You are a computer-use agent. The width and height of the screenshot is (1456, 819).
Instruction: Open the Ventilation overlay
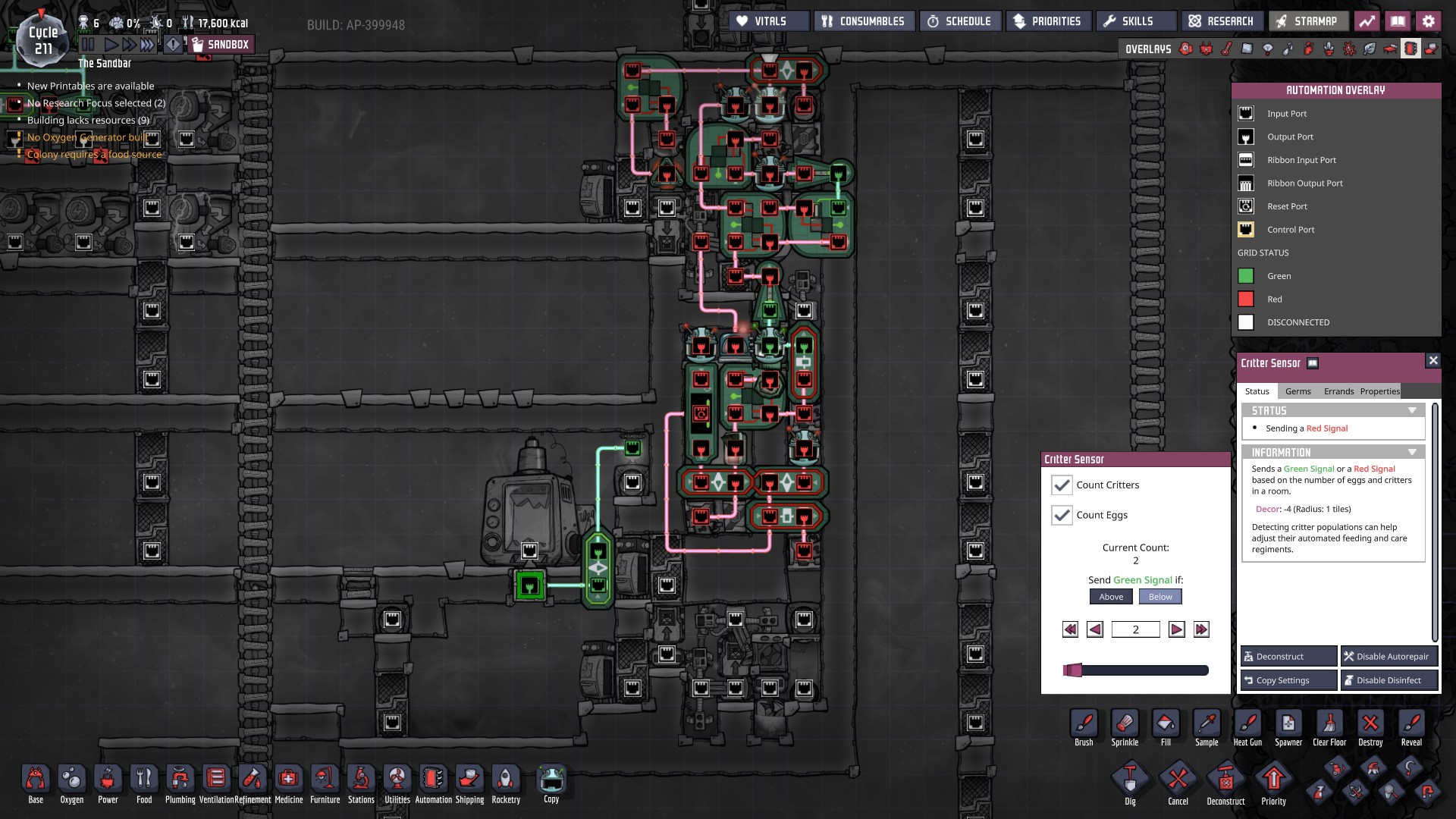[1309, 49]
